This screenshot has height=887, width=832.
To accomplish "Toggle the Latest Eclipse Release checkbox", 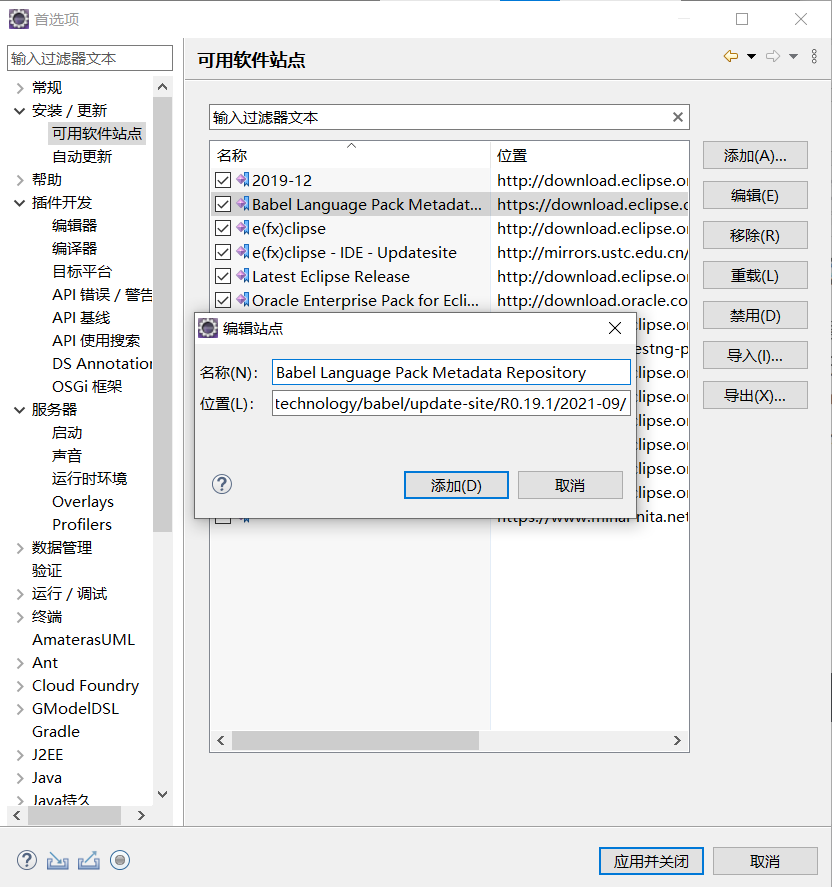I will (x=223, y=277).
